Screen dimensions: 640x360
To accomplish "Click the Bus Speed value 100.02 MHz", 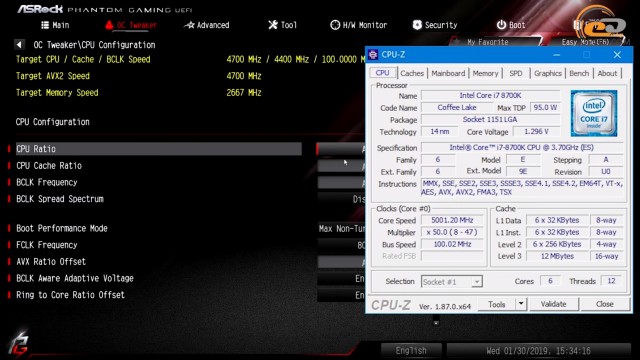I will pyautogui.click(x=452, y=244).
